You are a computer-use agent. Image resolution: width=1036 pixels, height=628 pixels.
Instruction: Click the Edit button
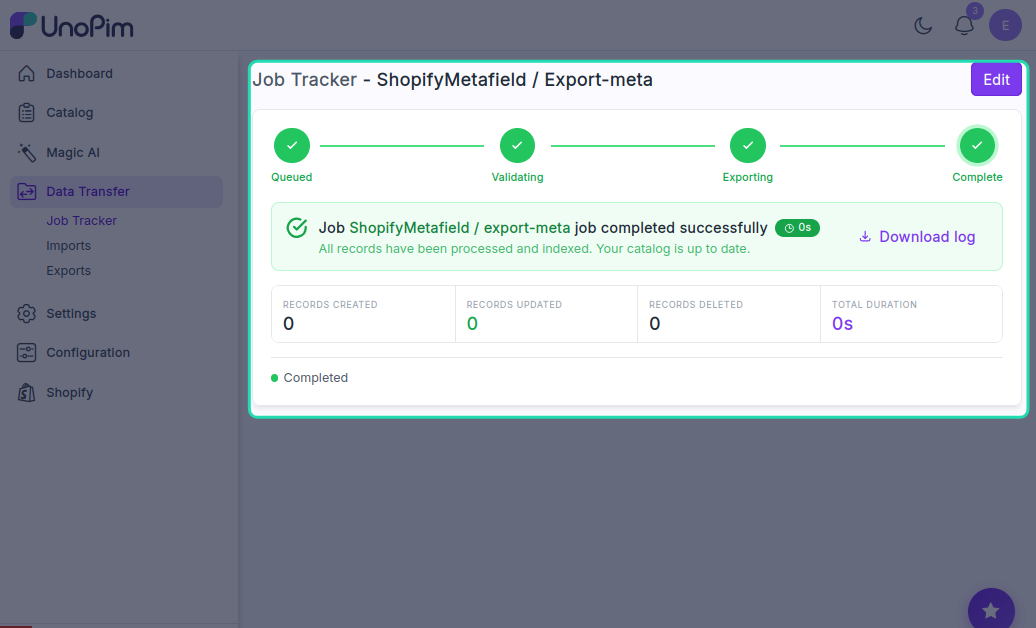(x=996, y=79)
